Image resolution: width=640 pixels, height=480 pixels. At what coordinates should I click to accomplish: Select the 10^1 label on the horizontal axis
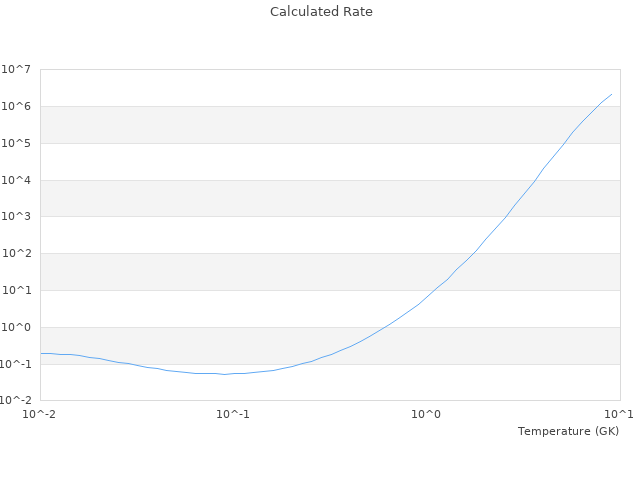click(x=620, y=414)
